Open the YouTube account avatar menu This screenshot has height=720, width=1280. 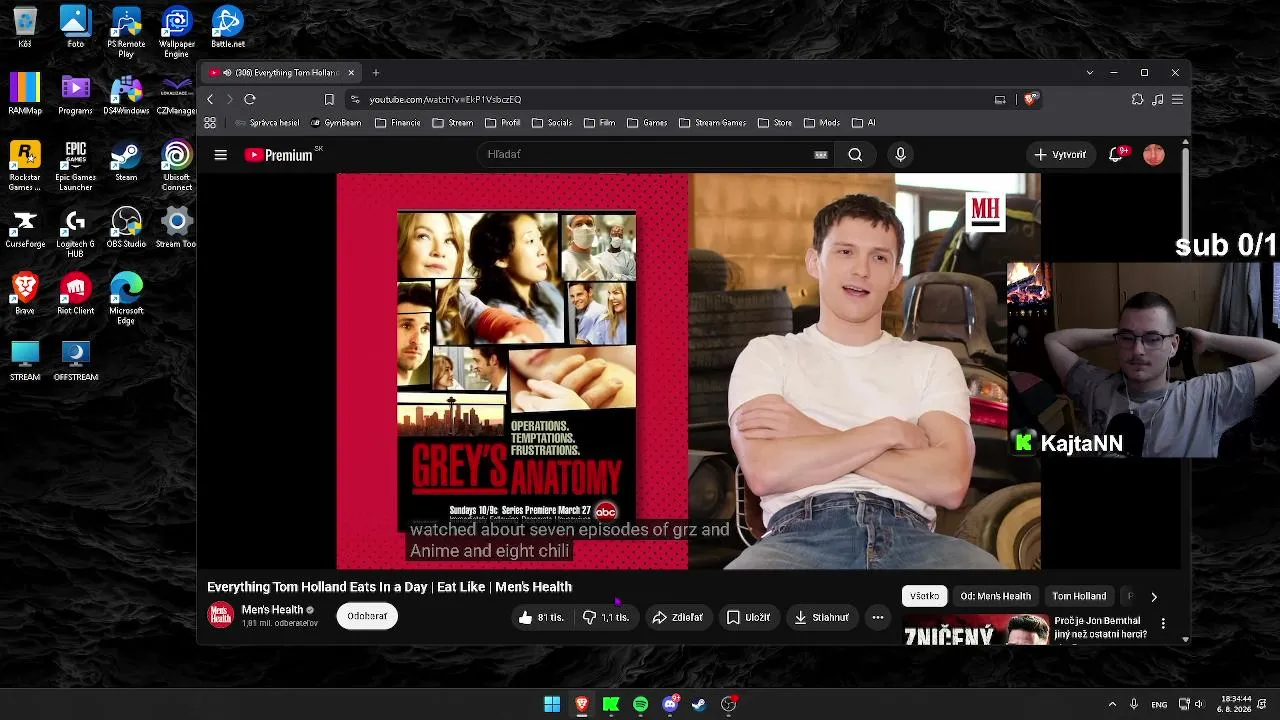point(1154,155)
